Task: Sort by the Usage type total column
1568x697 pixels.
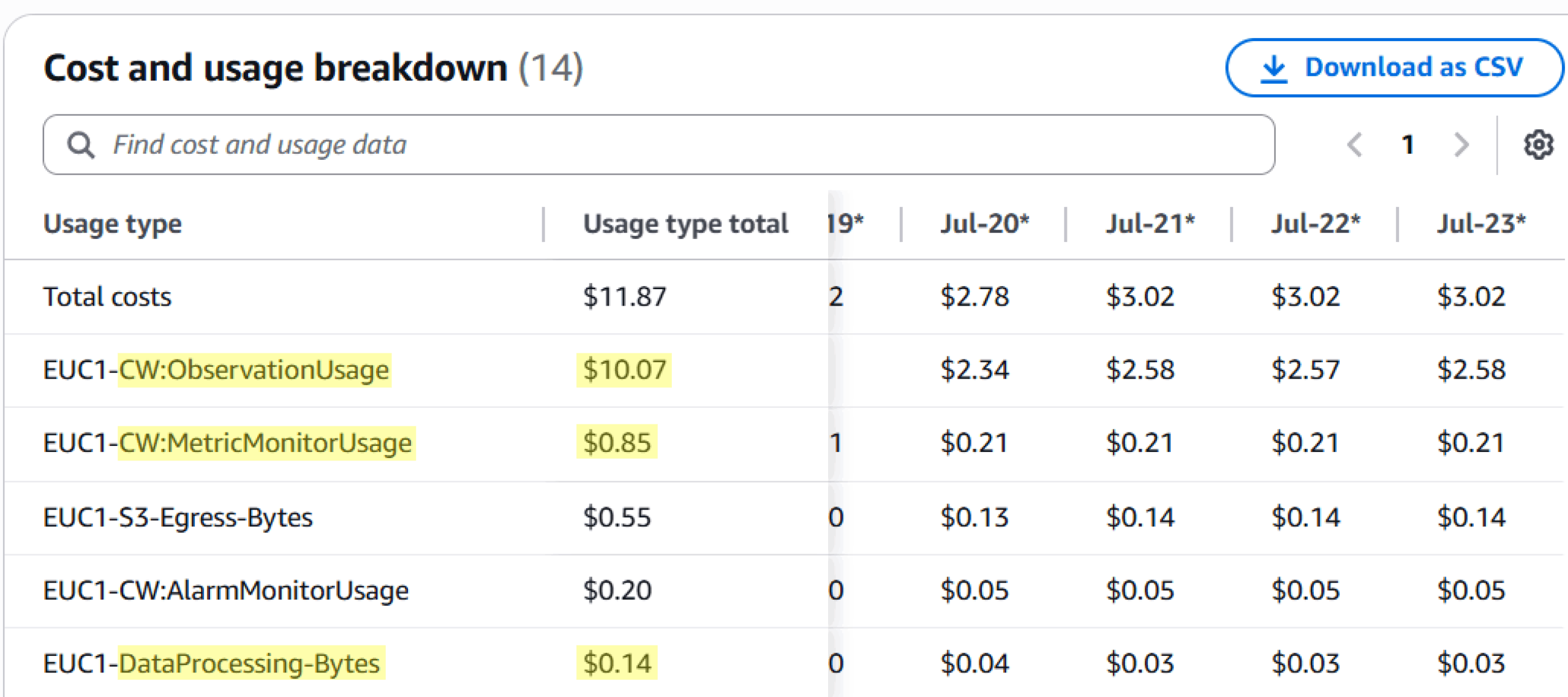Action: (x=684, y=223)
